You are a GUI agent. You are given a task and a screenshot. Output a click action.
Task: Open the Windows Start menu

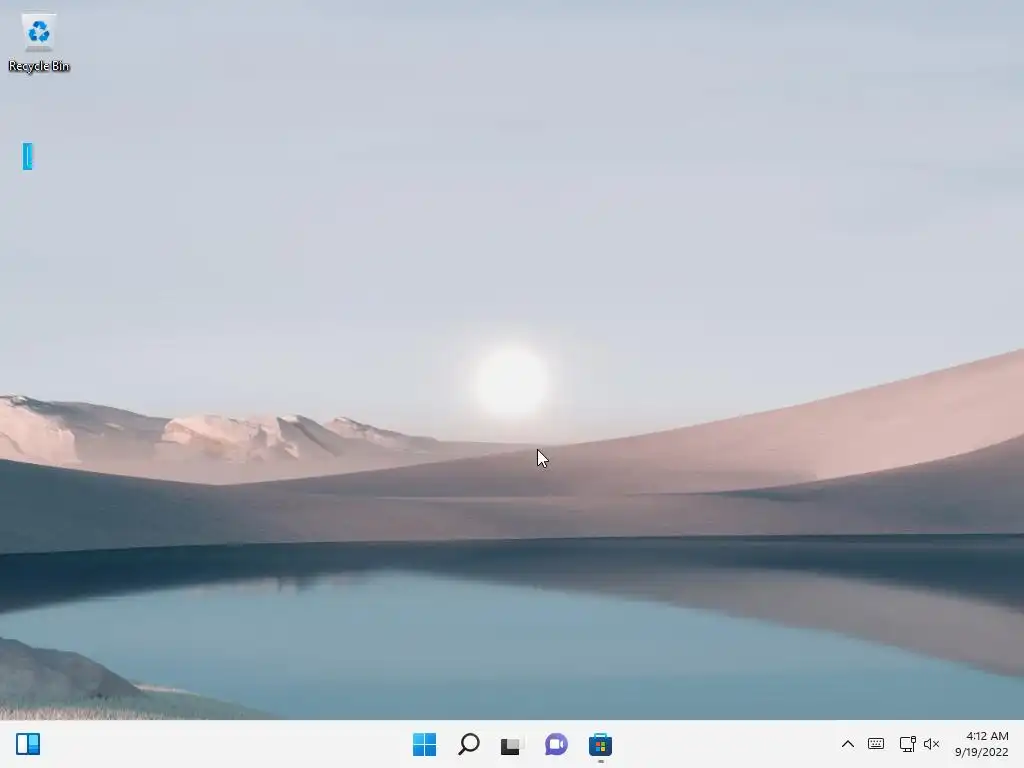pos(424,744)
